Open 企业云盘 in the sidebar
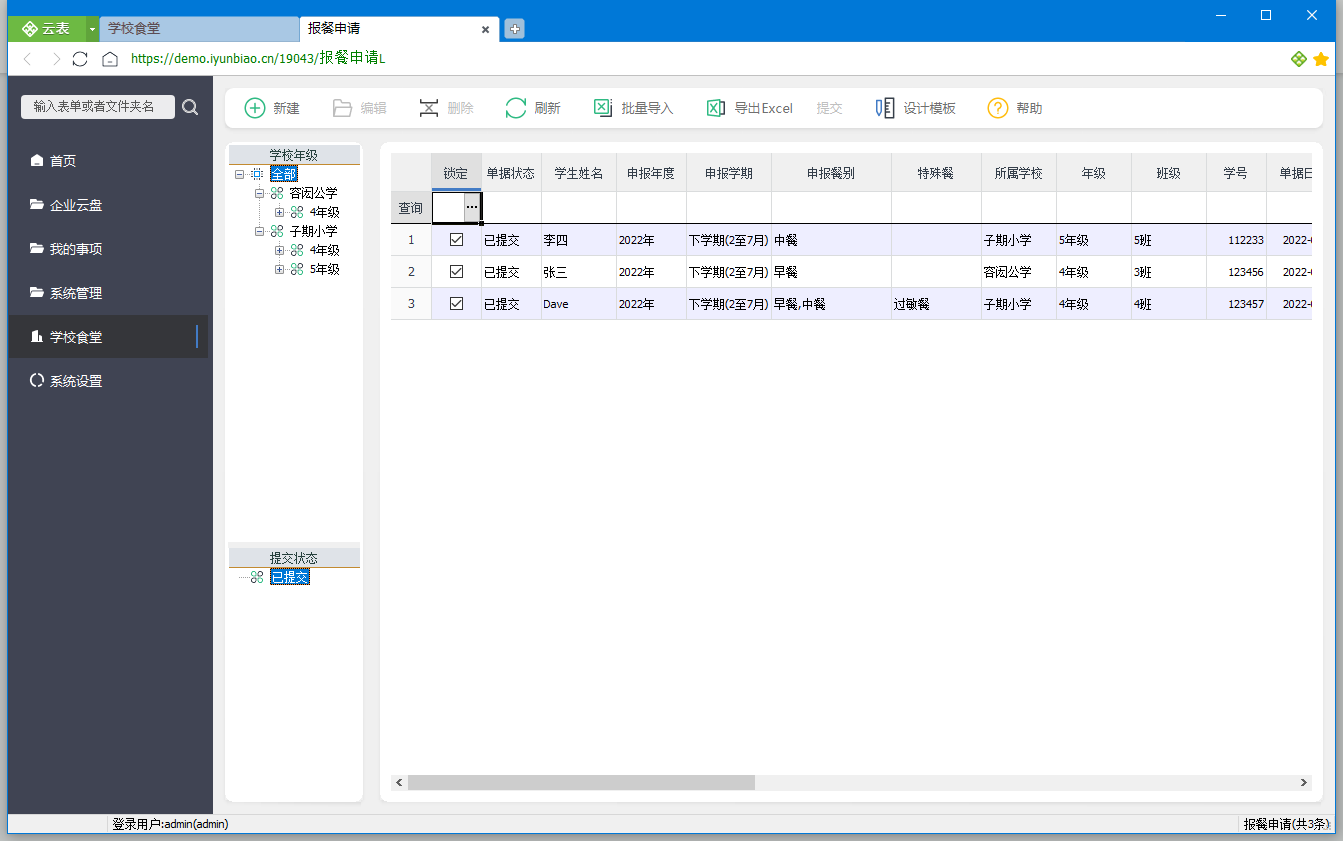 coord(108,205)
